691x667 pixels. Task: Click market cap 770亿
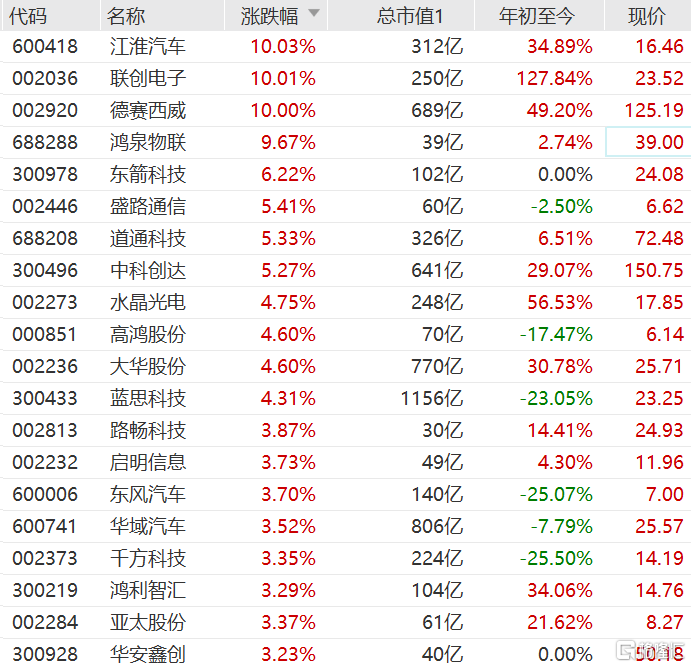click(437, 367)
